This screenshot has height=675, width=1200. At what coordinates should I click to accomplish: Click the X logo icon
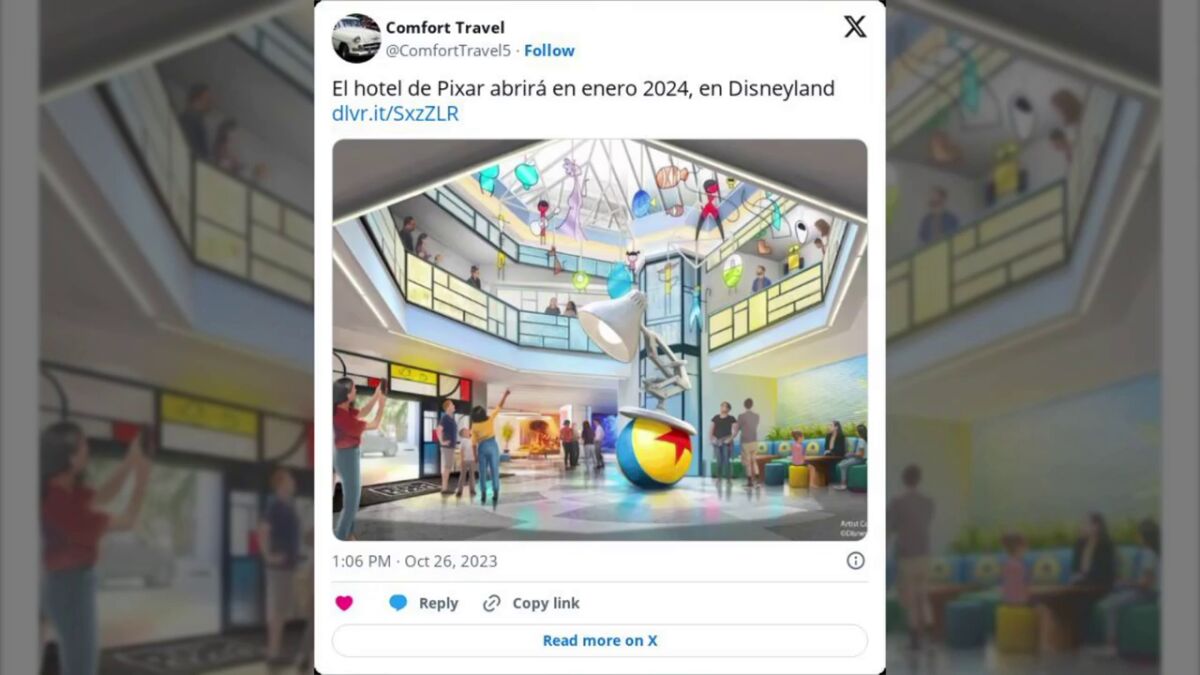(x=855, y=27)
